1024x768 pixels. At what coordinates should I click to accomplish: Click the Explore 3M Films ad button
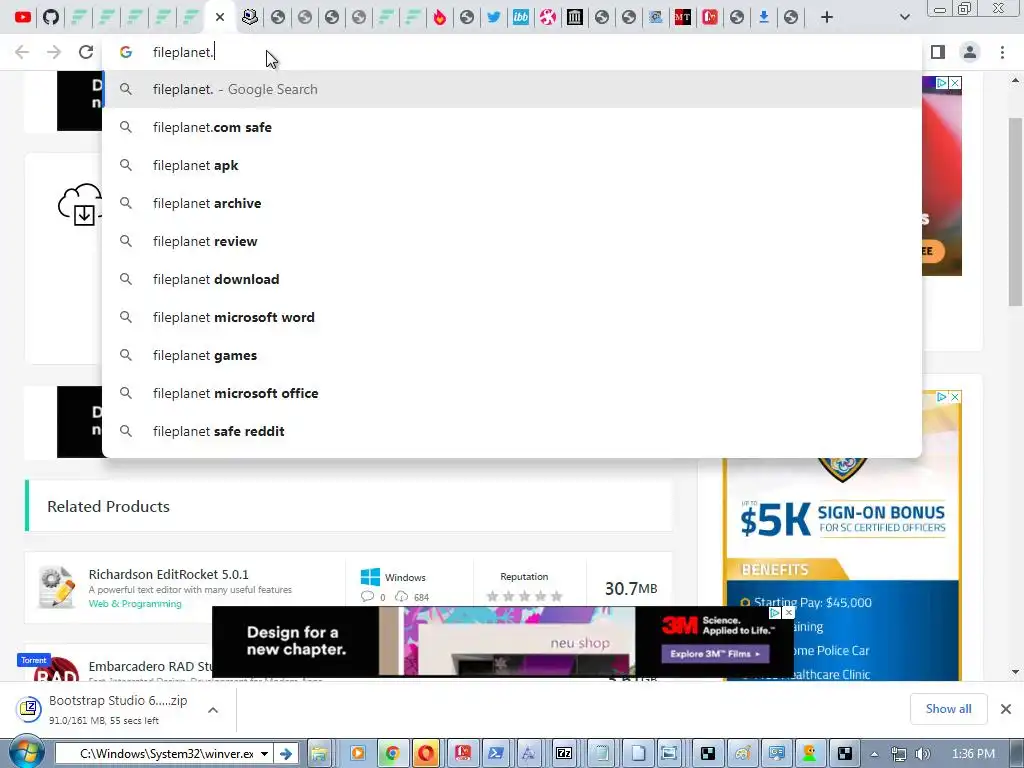(x=715, y=653)
